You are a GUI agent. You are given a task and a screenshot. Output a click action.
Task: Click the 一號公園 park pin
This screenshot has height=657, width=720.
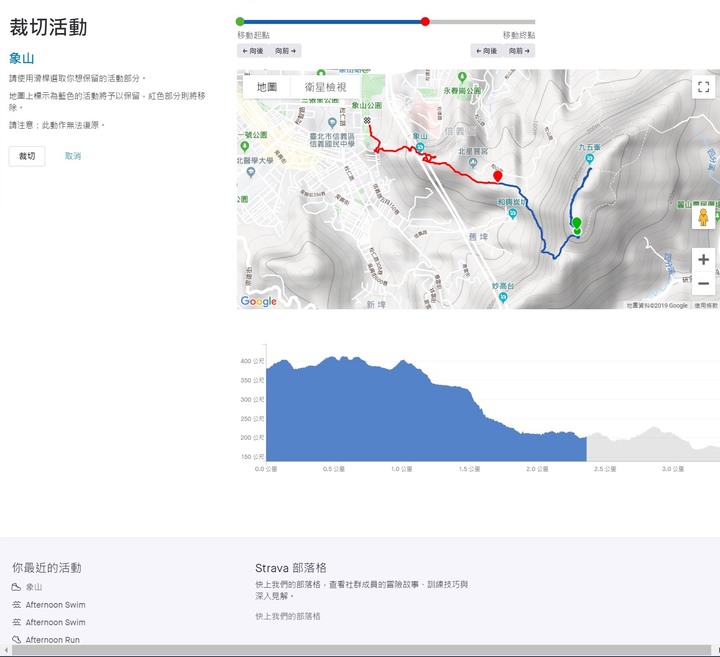point(245,146)
